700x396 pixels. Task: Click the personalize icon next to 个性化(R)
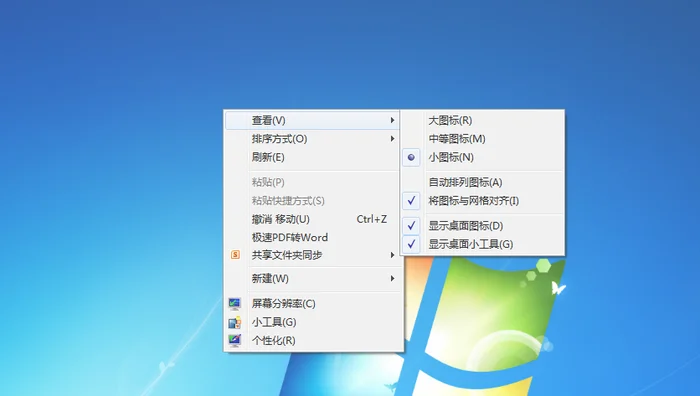[x=235, y=340]
